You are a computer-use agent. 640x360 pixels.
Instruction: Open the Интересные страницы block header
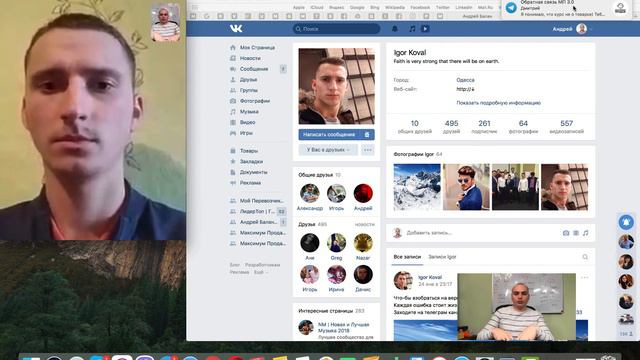(x=331, y=311)
